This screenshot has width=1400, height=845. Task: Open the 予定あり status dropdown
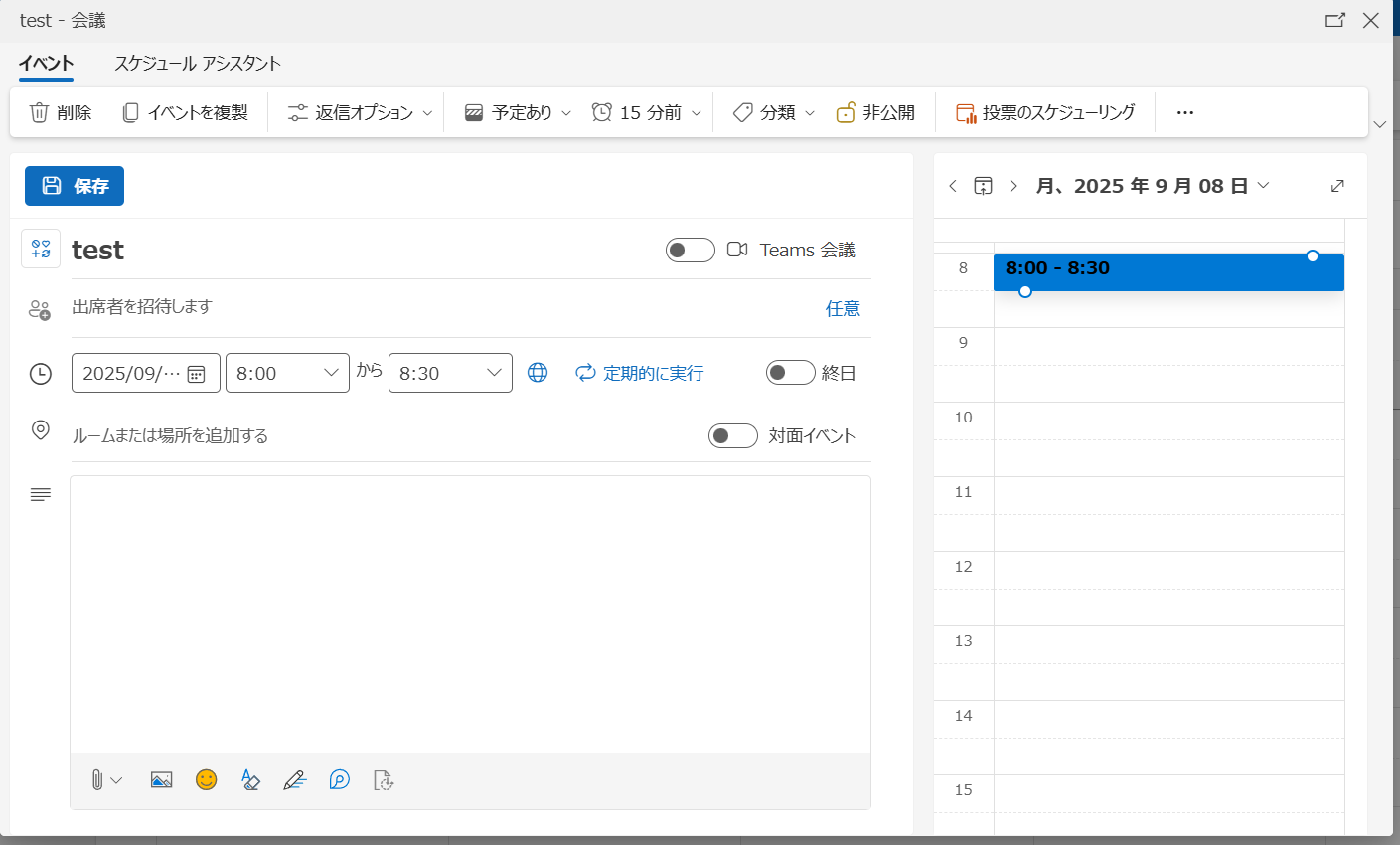click(515, 112)
